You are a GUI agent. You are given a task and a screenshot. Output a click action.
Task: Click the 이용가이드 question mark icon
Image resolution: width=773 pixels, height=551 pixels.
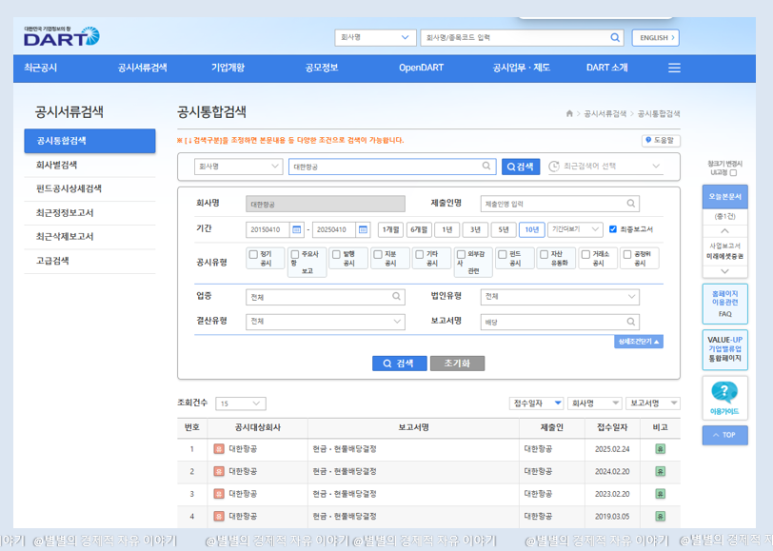724,393
